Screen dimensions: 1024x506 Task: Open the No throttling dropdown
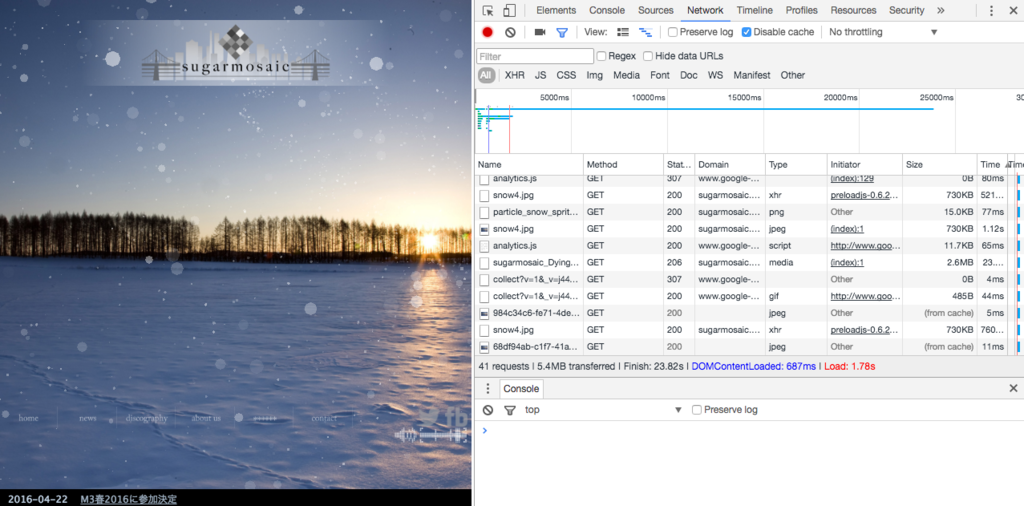click(x=883, y=32)
